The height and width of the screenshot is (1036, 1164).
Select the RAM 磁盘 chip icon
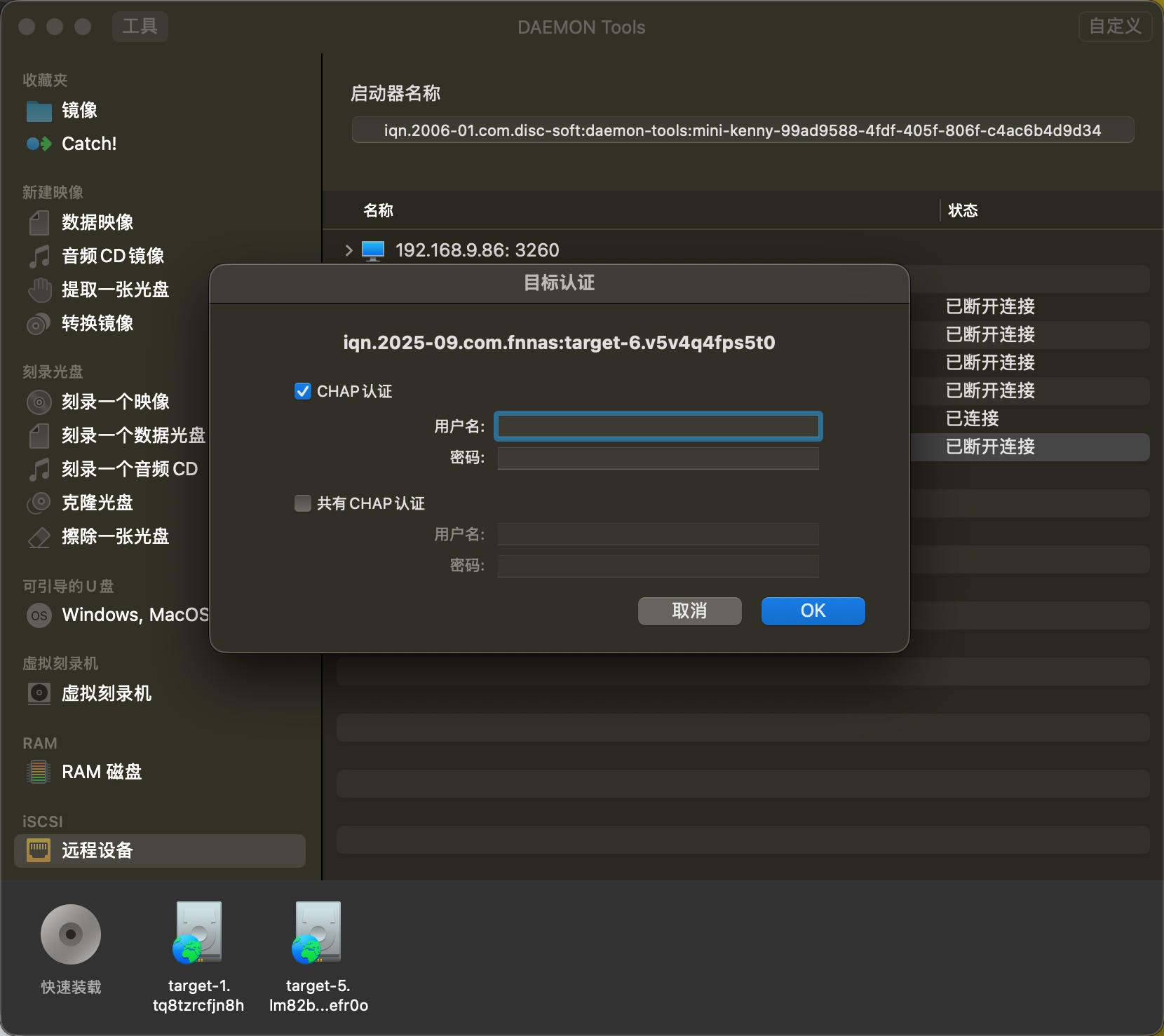39,772
